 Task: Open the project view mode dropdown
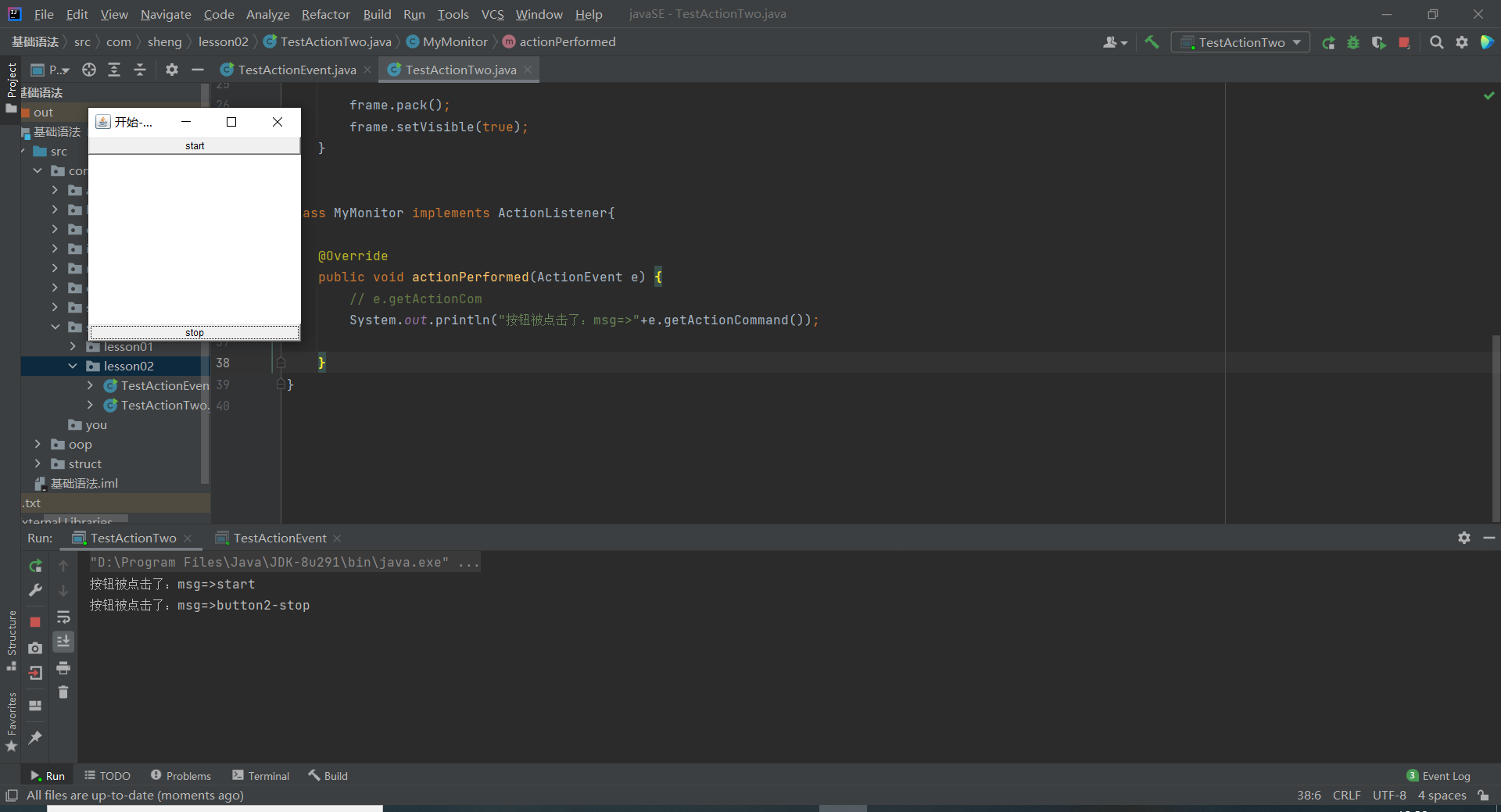coord(50,70)
